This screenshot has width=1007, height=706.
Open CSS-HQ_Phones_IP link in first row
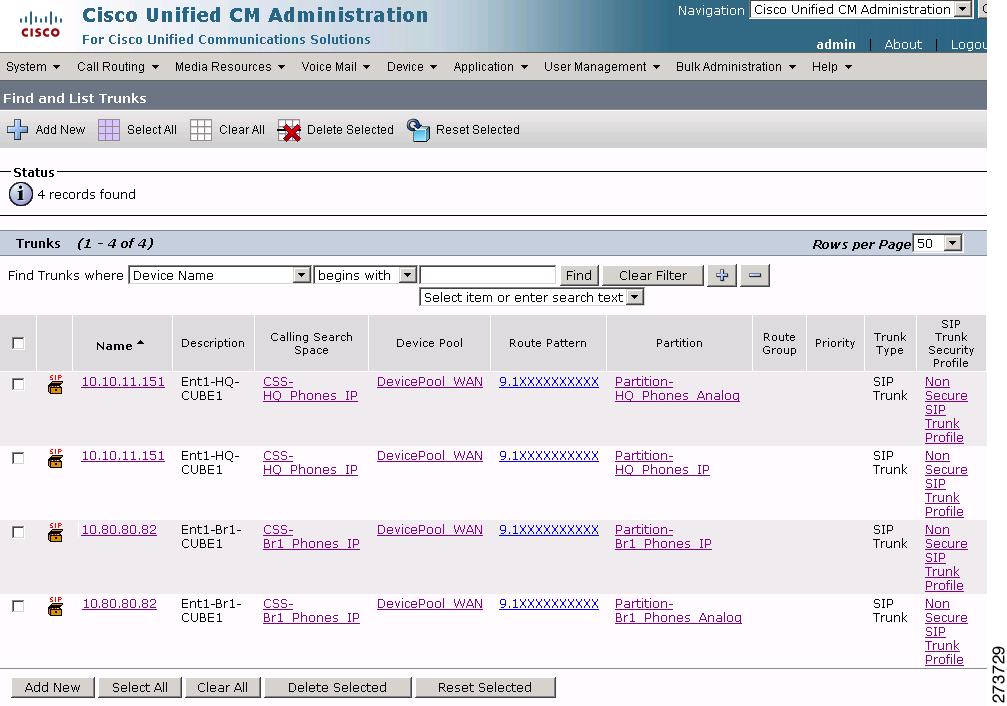point(310,389)
